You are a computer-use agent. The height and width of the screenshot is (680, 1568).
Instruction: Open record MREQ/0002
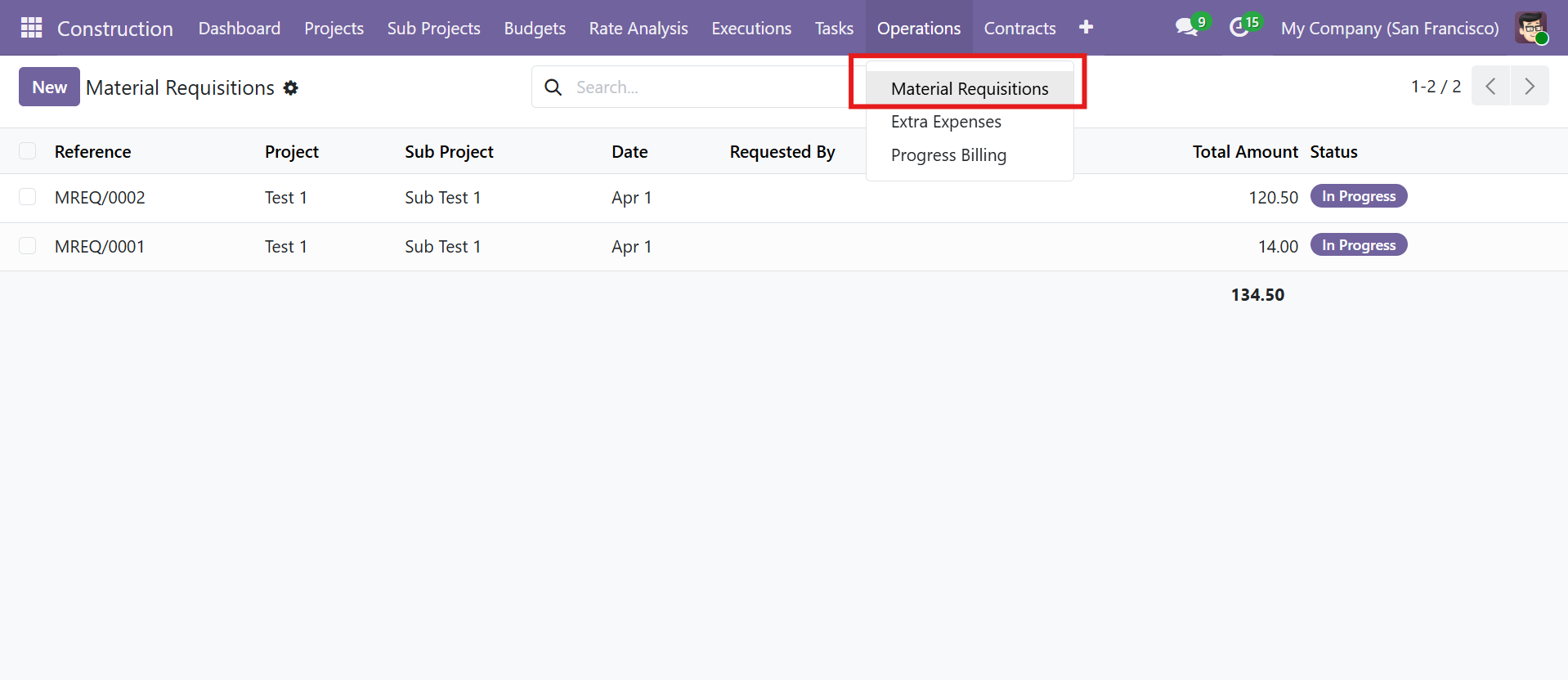pyautogui.click(x=100, y=198)
